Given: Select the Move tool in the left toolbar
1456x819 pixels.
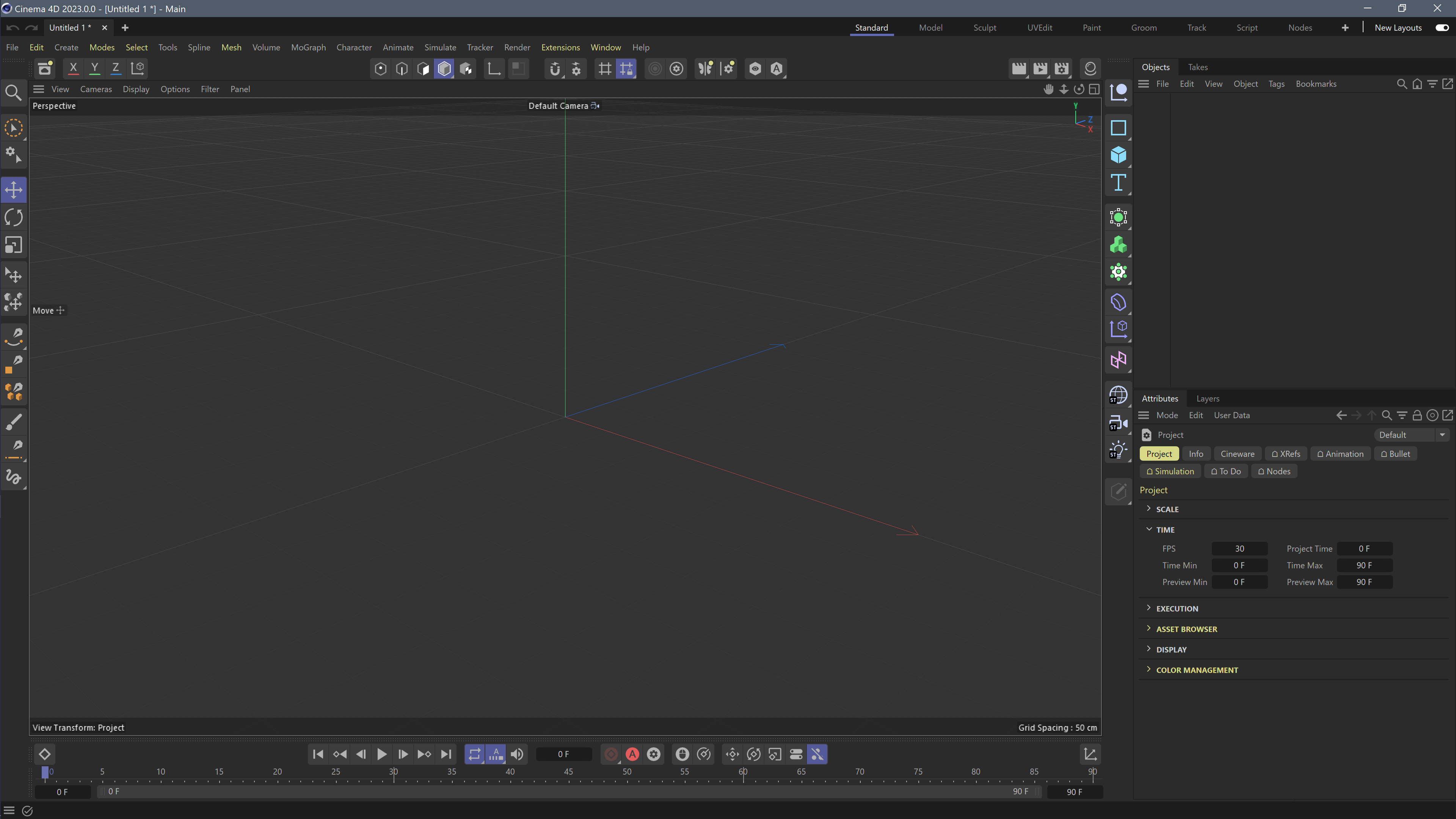Looking at the screenshot, I should (x=13, y=190).
